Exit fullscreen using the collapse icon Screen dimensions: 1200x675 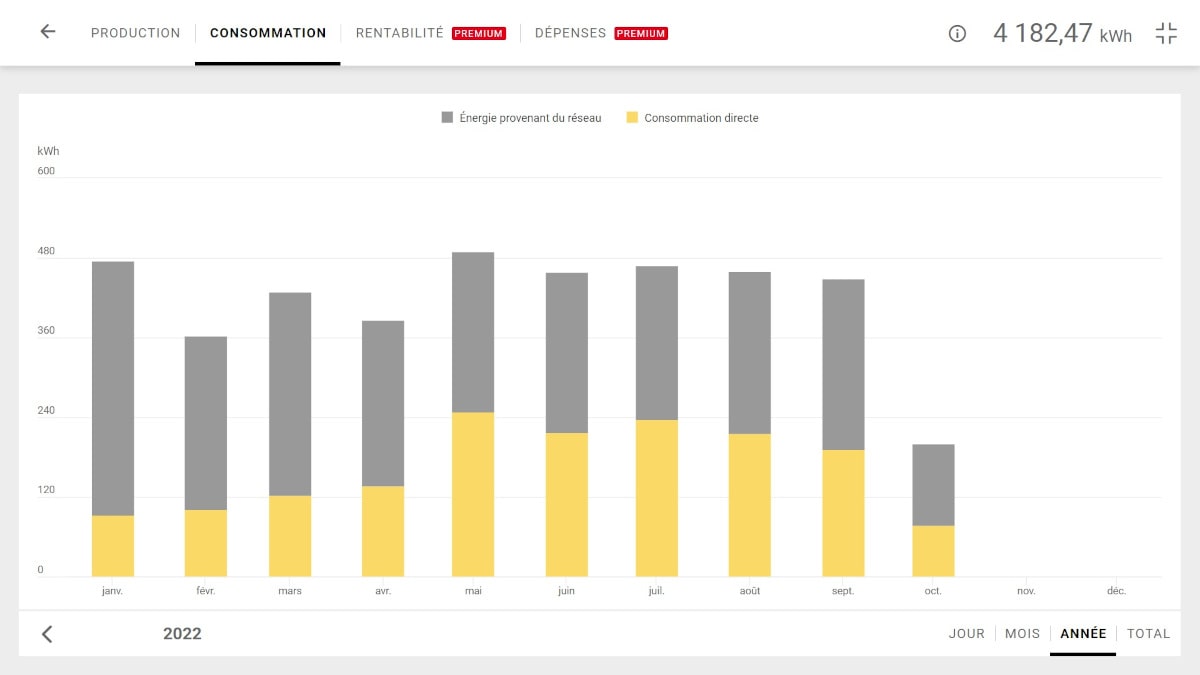point(1166,33)
